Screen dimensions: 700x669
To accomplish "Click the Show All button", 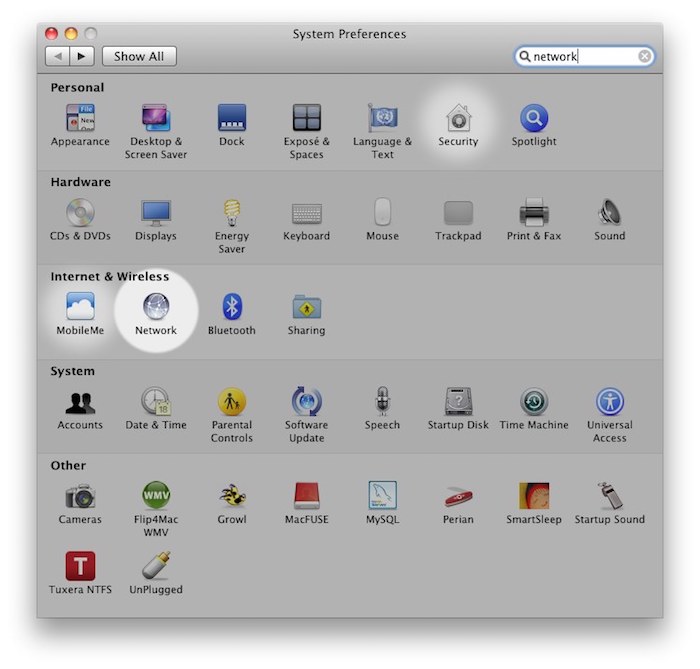I will pyautogui.click(x=138, y=57).
